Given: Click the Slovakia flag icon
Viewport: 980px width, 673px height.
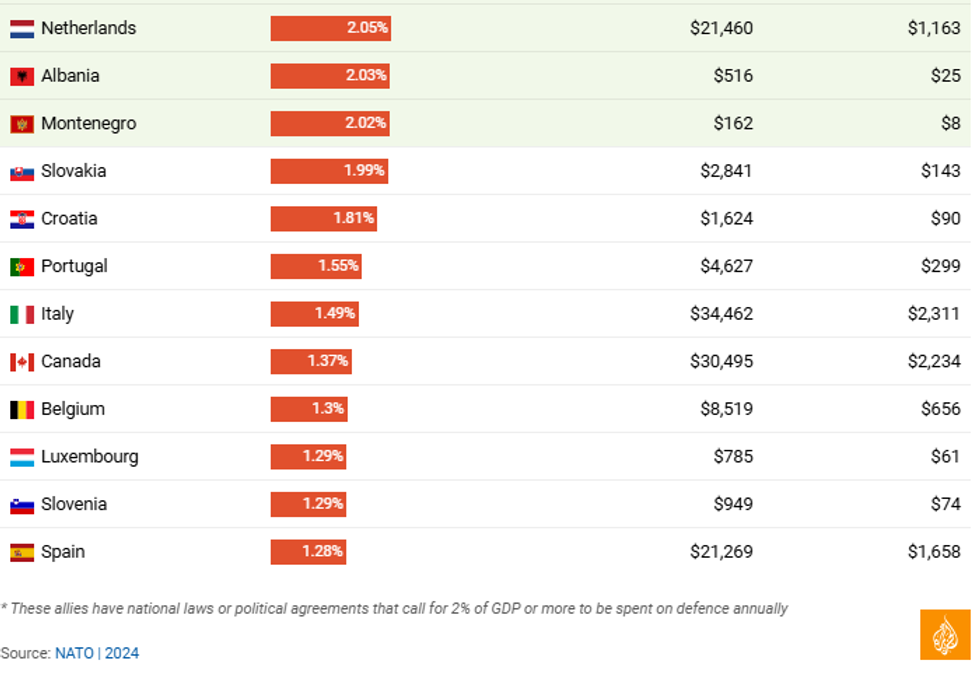Looking at the screenshot, I should click(22, 172).
